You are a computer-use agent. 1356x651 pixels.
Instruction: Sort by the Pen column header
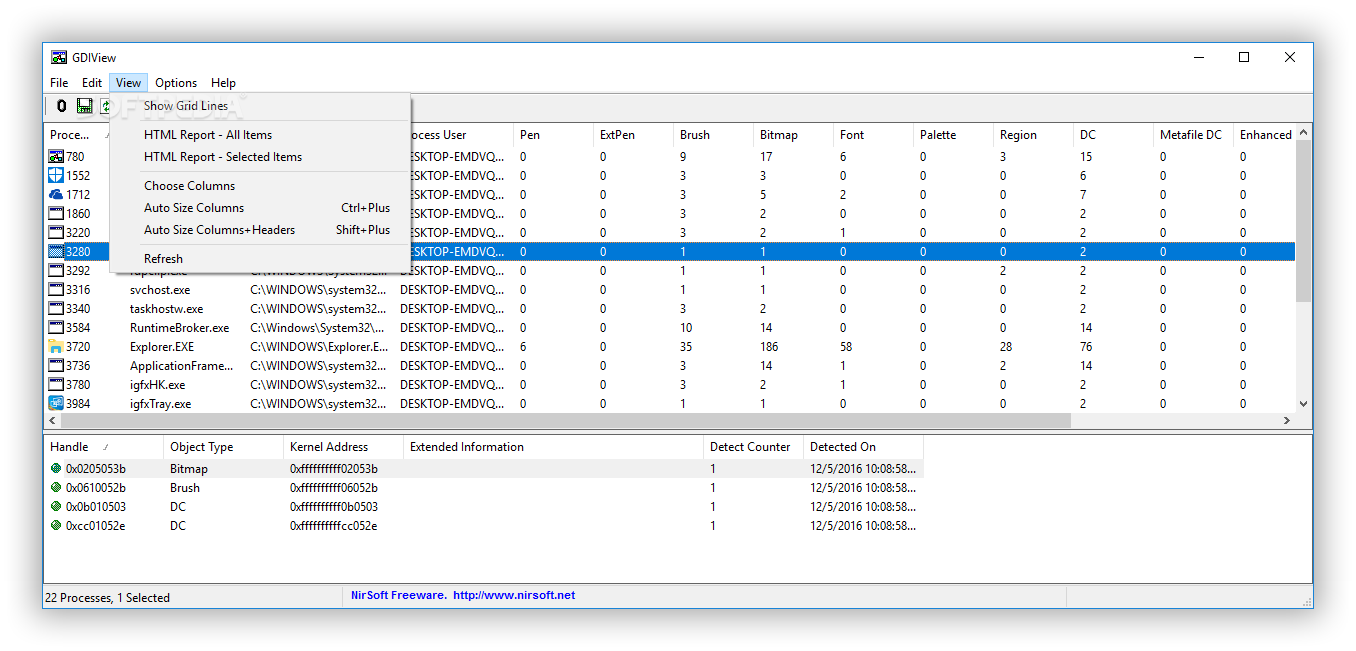[554, 135]
